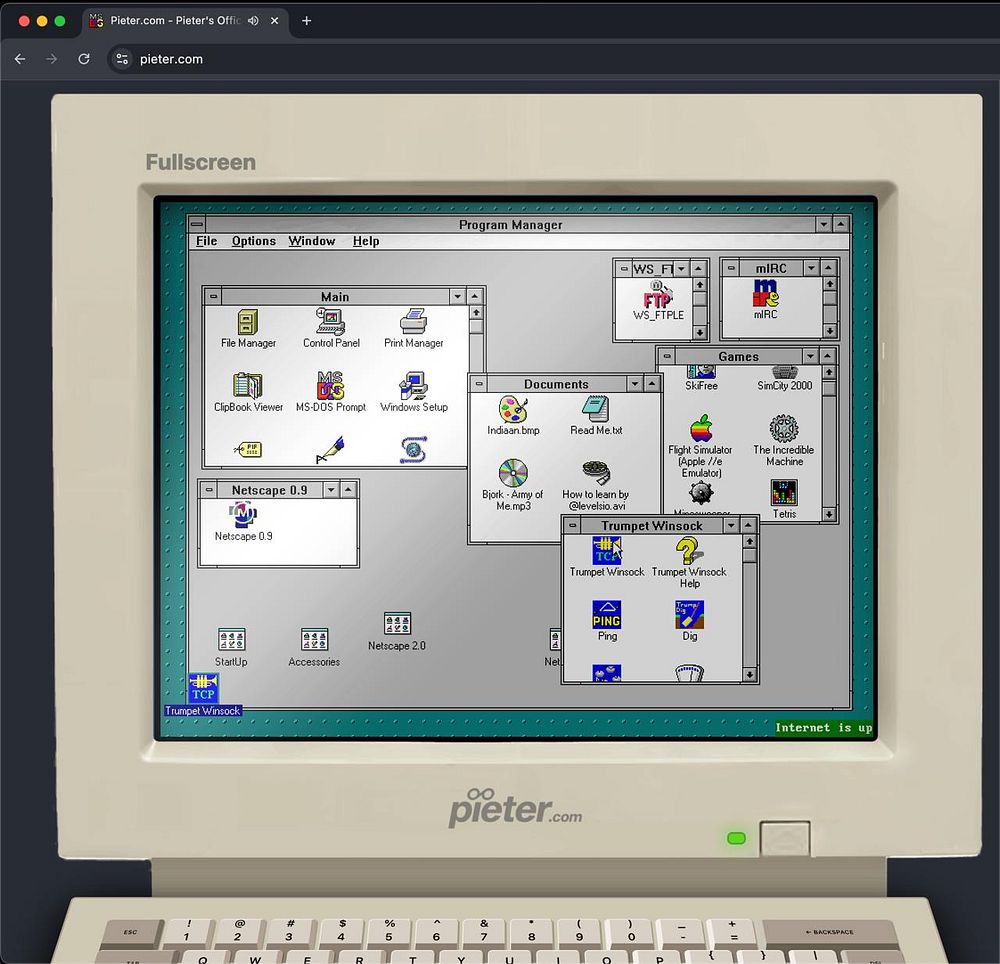Viewport: 1000px width, 964px height.
Task: Open Netscape 0.9 window control menu
Action: point(209,490)
